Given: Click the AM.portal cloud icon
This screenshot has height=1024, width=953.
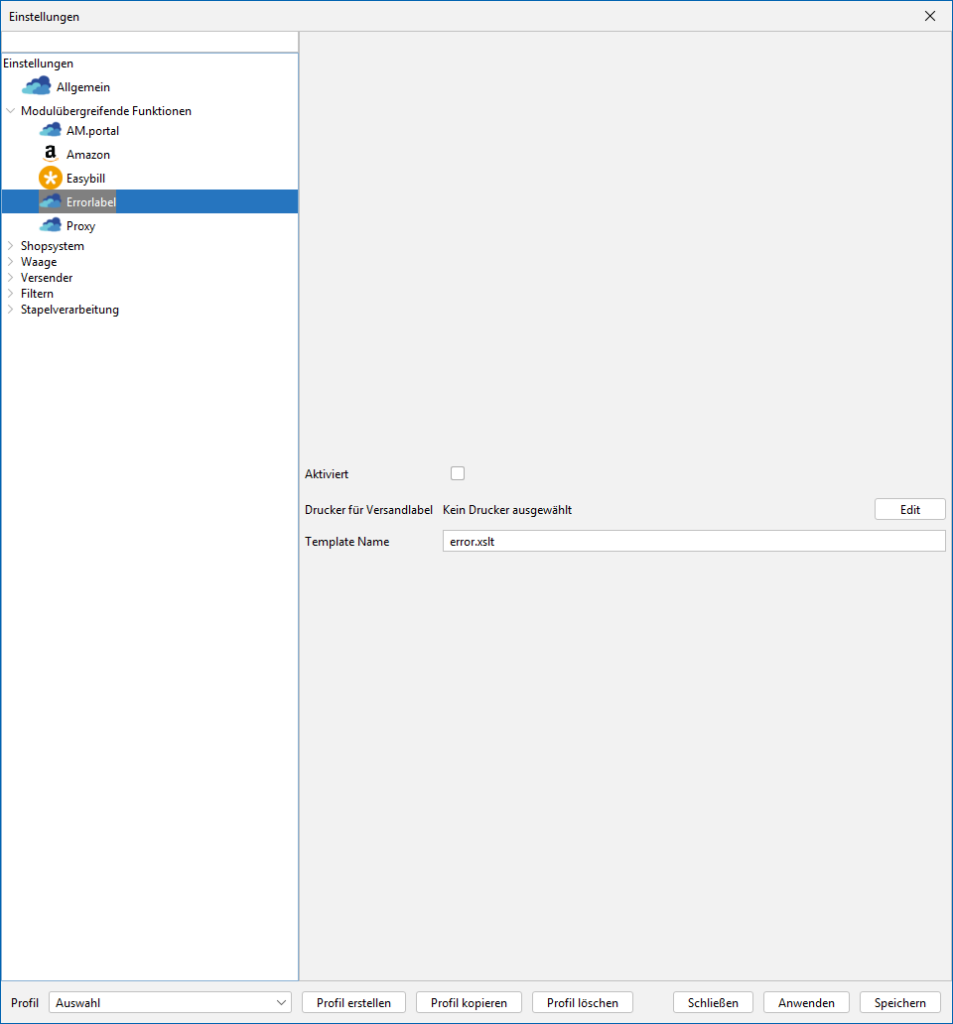Looking at the screenshot, I should pyautogui.click(x=50, y=130).
